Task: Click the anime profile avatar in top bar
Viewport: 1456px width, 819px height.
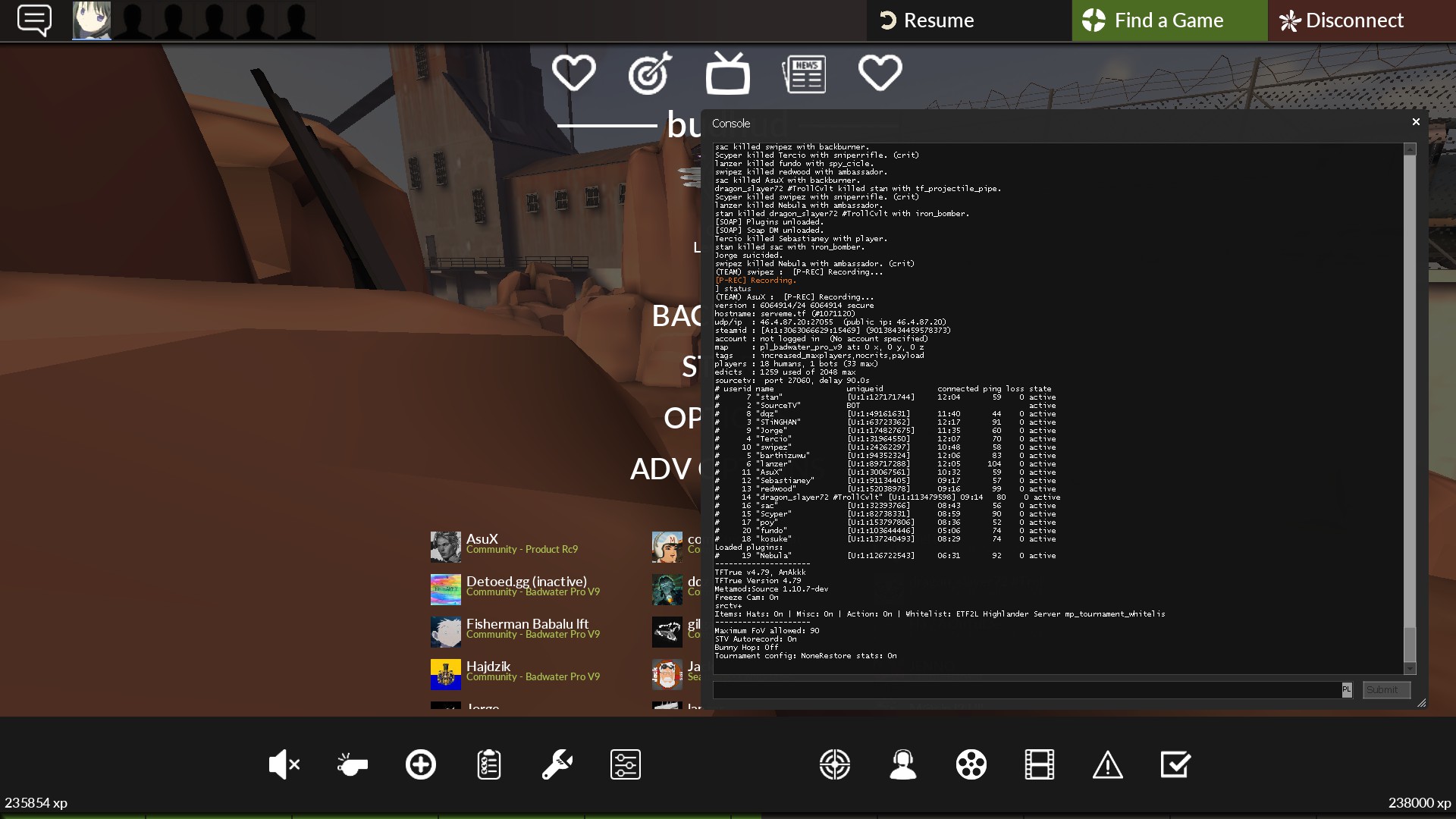Action: [92, 20]
